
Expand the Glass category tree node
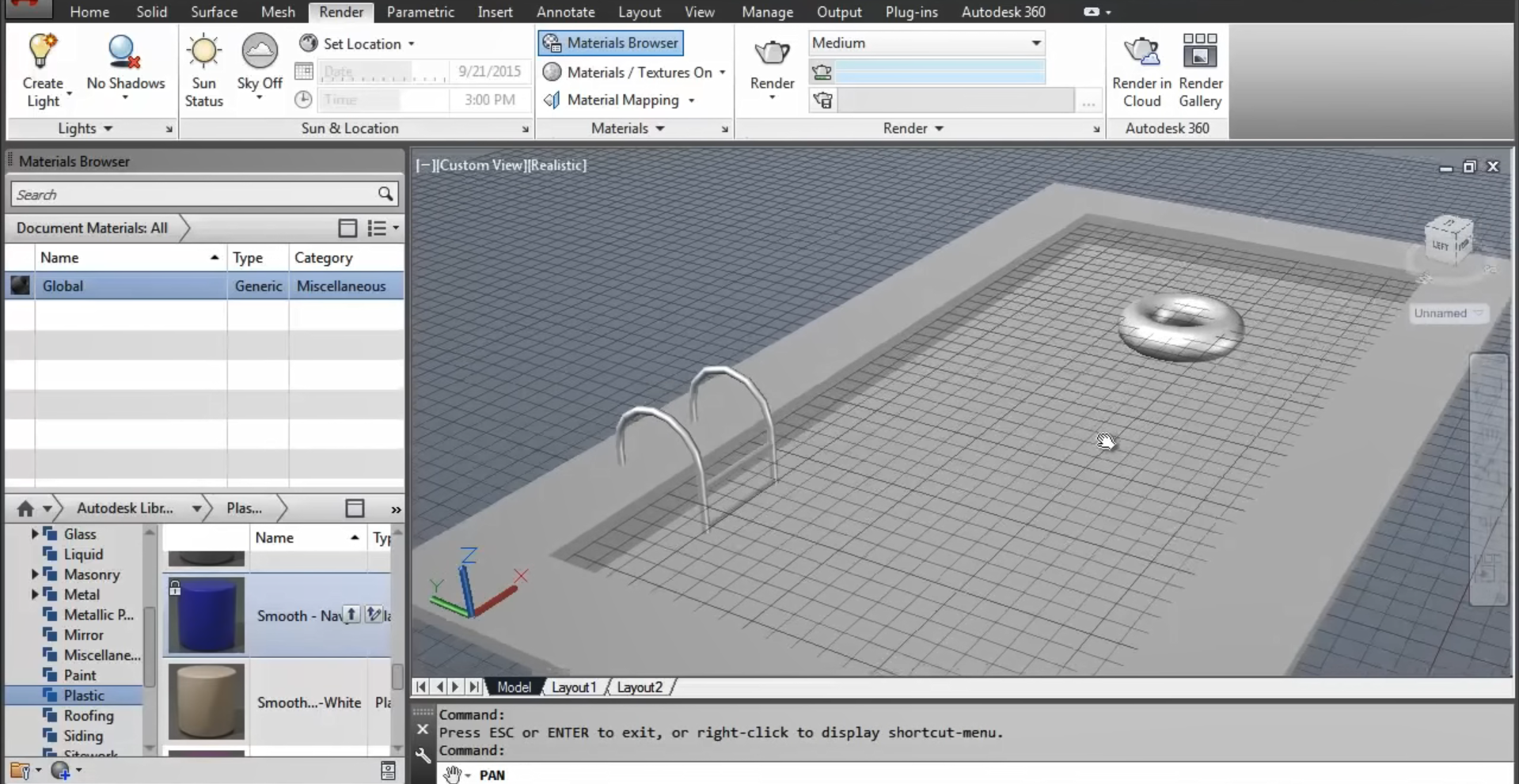pyautogui.click(x=35, y=534)
